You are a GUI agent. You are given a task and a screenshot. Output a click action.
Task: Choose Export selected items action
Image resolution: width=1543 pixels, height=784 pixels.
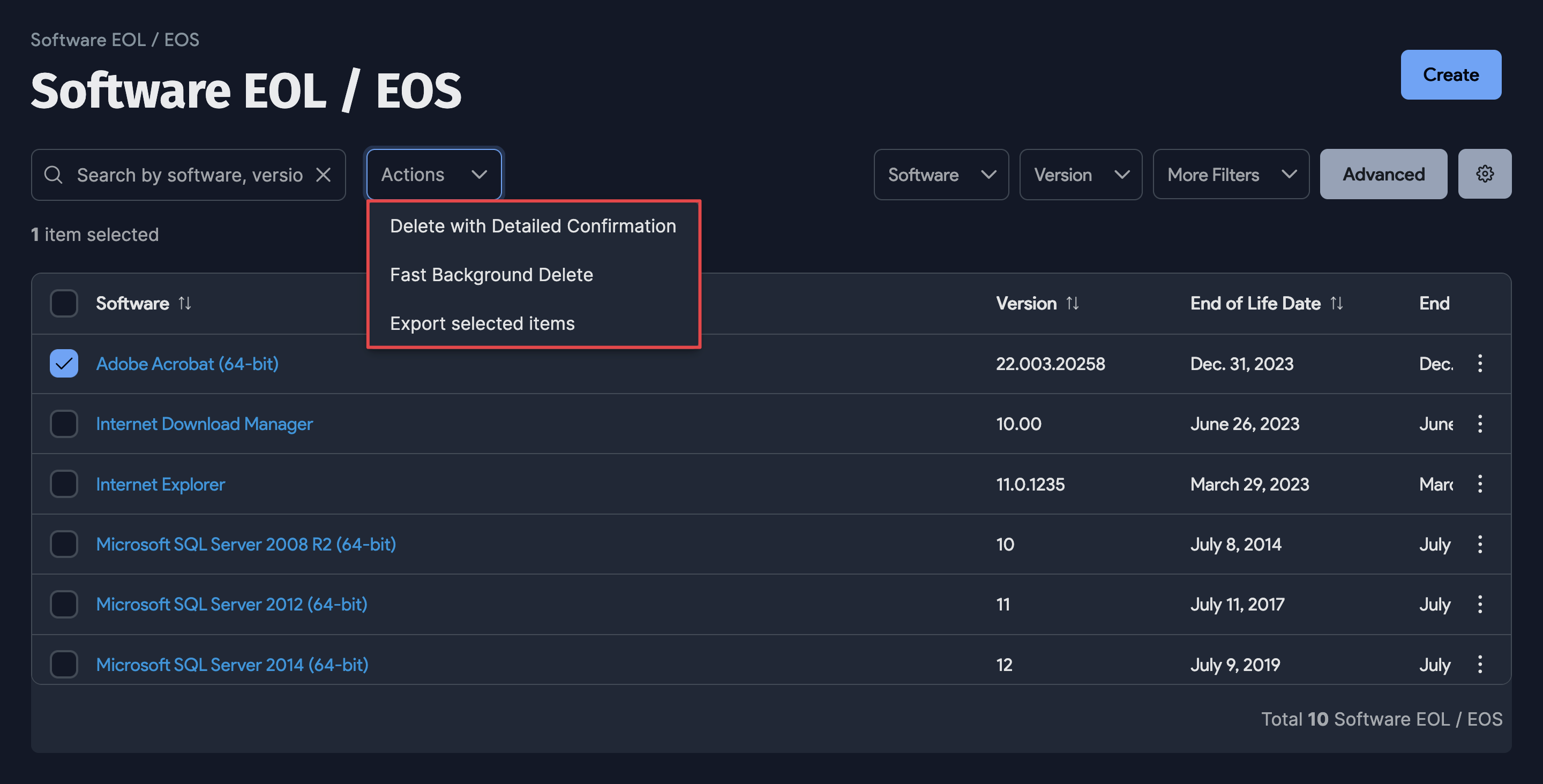(482, 323)
